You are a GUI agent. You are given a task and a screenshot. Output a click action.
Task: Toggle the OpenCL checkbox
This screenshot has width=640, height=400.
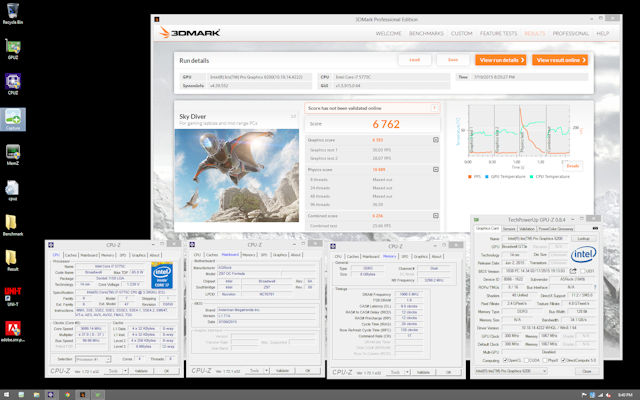[x=505, y=360]
